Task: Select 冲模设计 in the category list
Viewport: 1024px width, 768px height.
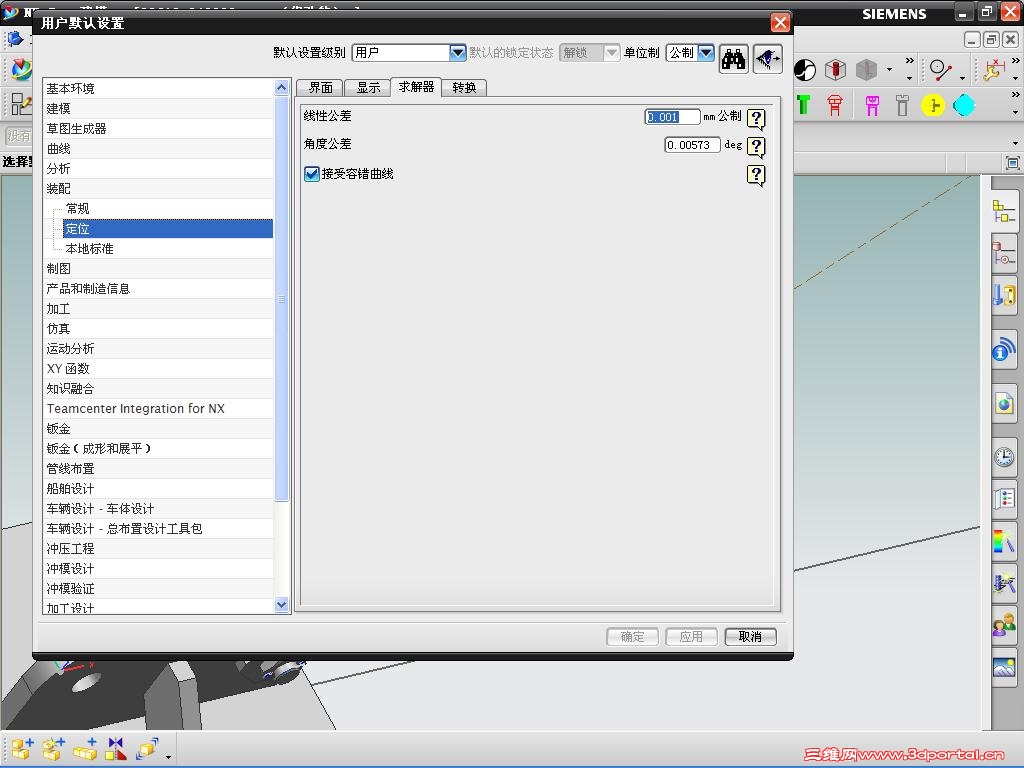Action: tap(159, 569)
